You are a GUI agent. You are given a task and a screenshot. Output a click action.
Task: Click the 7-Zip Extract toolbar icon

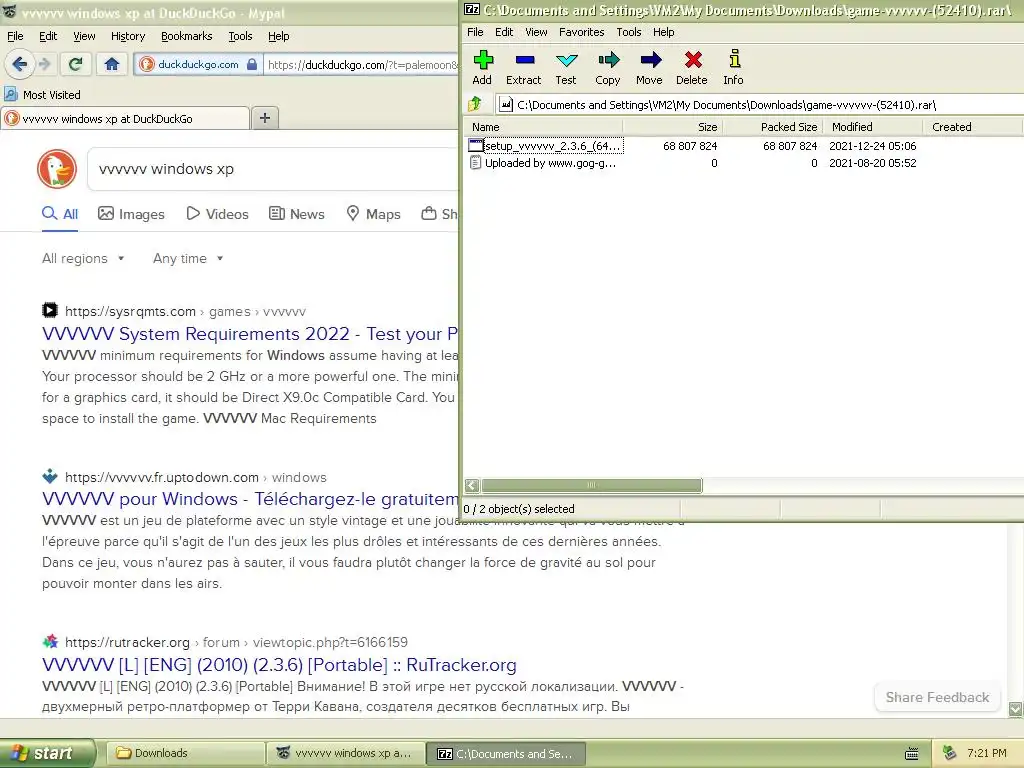pos(524,61)
